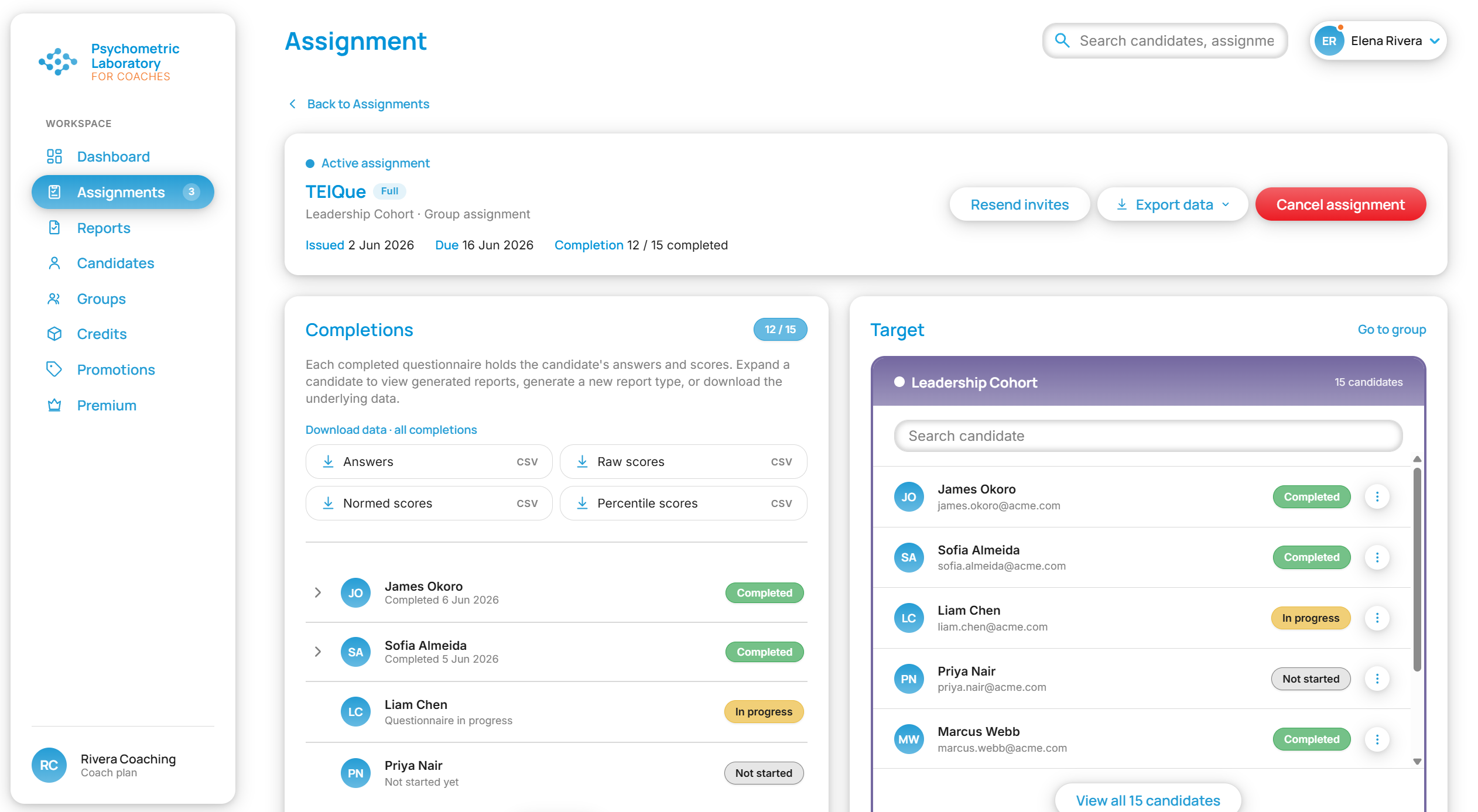Screen dimensions: 1478x812
Task: Click the LC avatar in the Target panel
Action: click(x=909, y=618)
